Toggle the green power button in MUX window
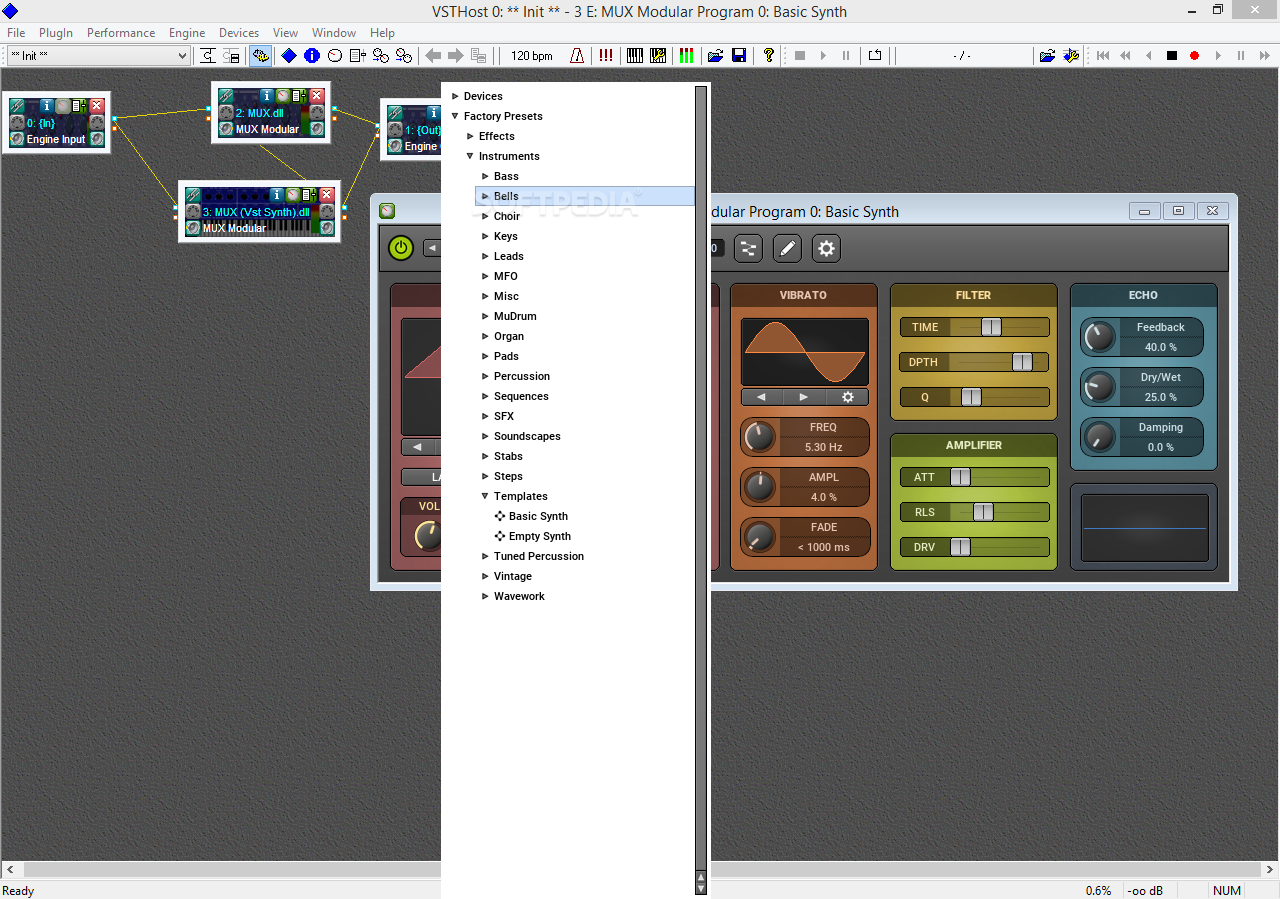 click(x=401, y=248)
